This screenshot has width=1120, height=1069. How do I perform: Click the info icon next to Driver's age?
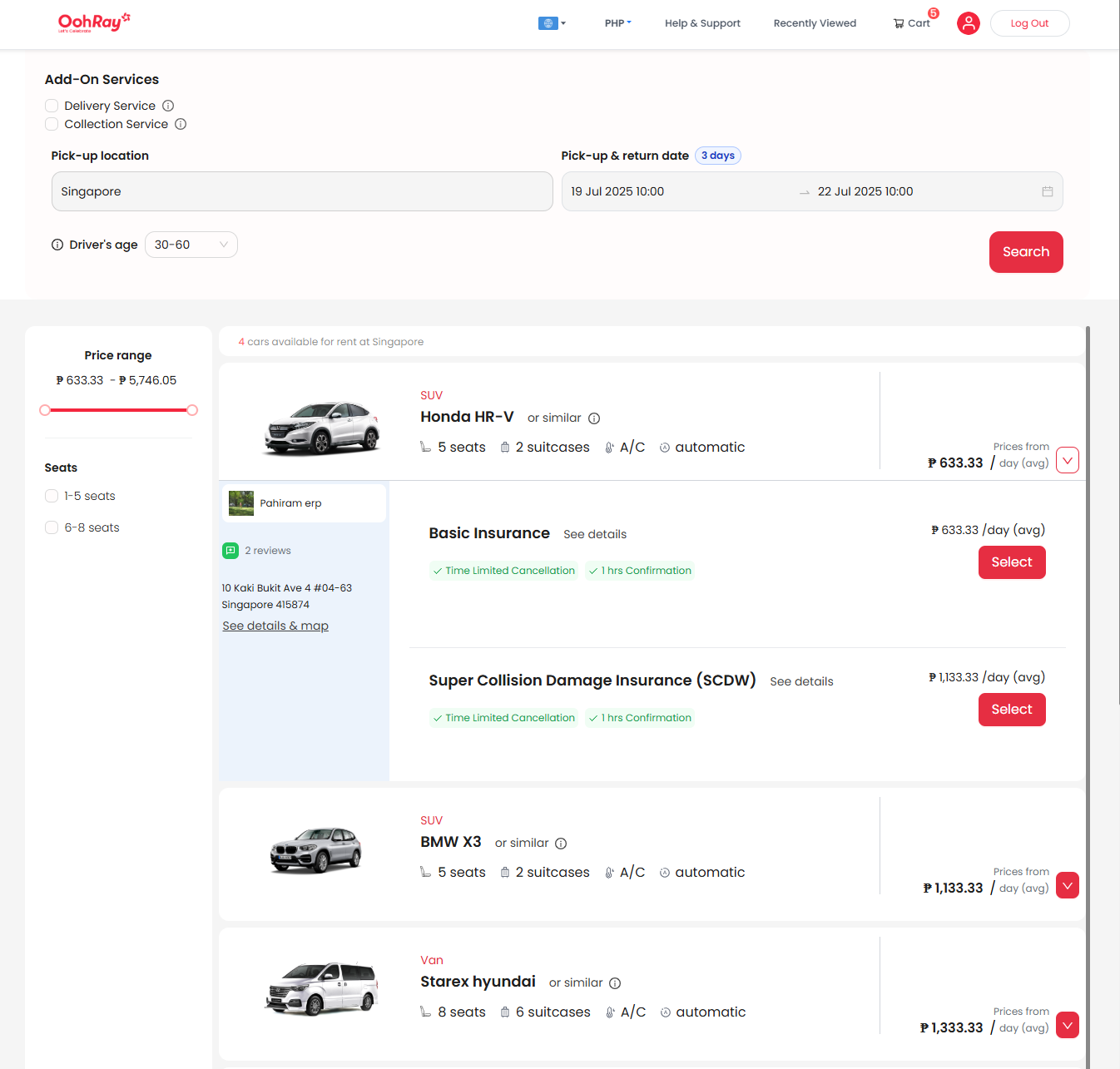[57, 245]
